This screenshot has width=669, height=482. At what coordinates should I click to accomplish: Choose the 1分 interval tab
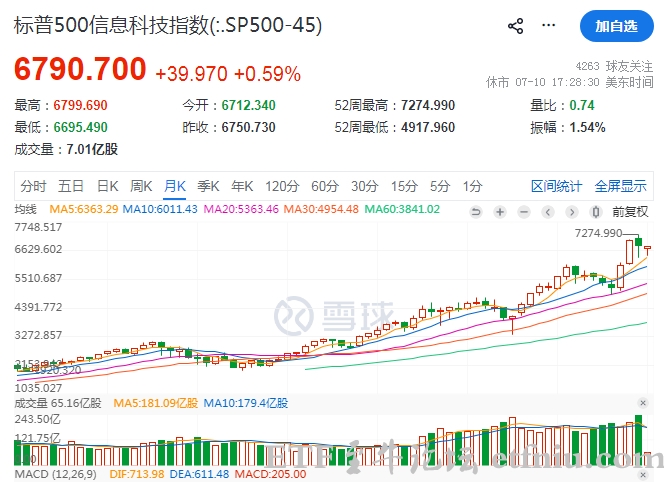[473, 186]
